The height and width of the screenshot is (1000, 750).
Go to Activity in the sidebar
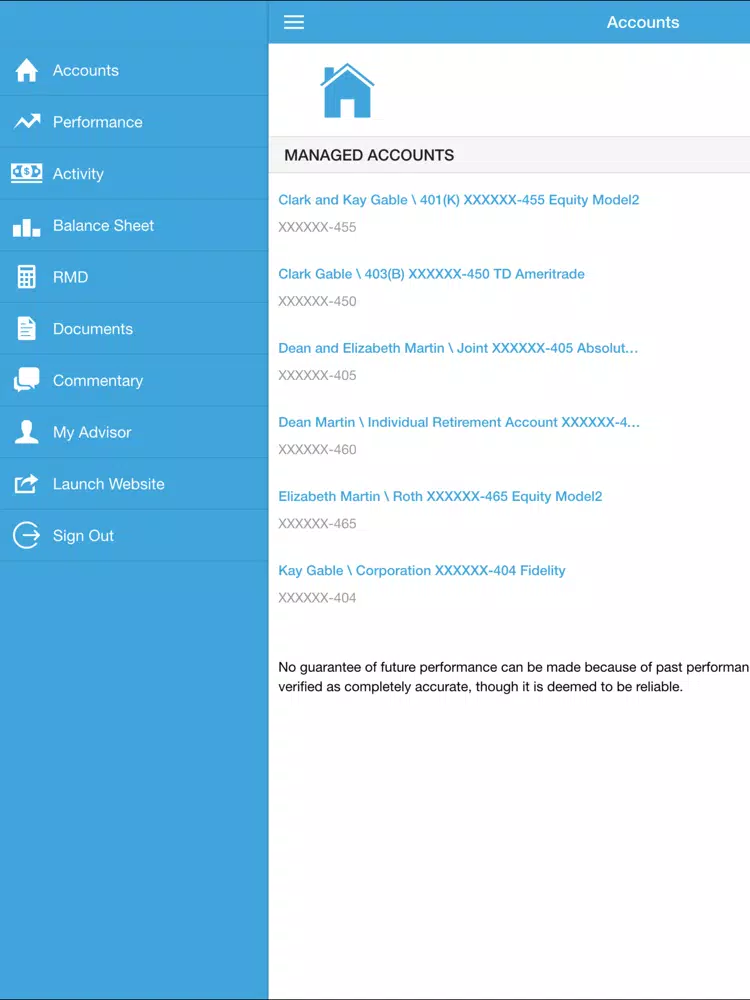coord(134,173)
